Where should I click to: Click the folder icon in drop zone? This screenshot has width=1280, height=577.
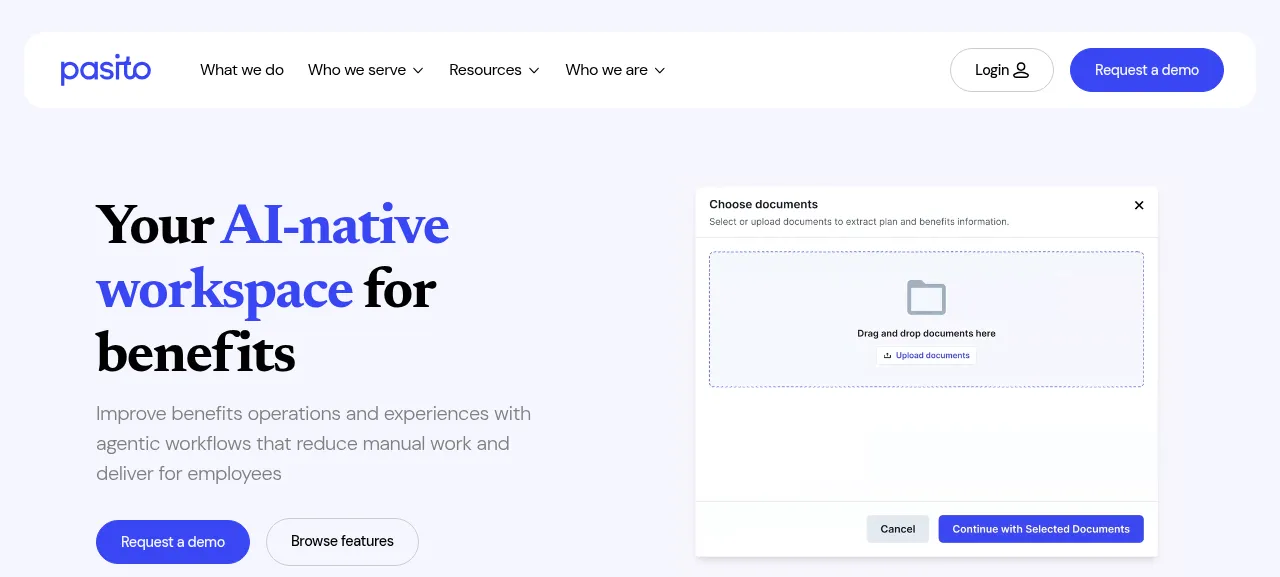pos(926,298)
